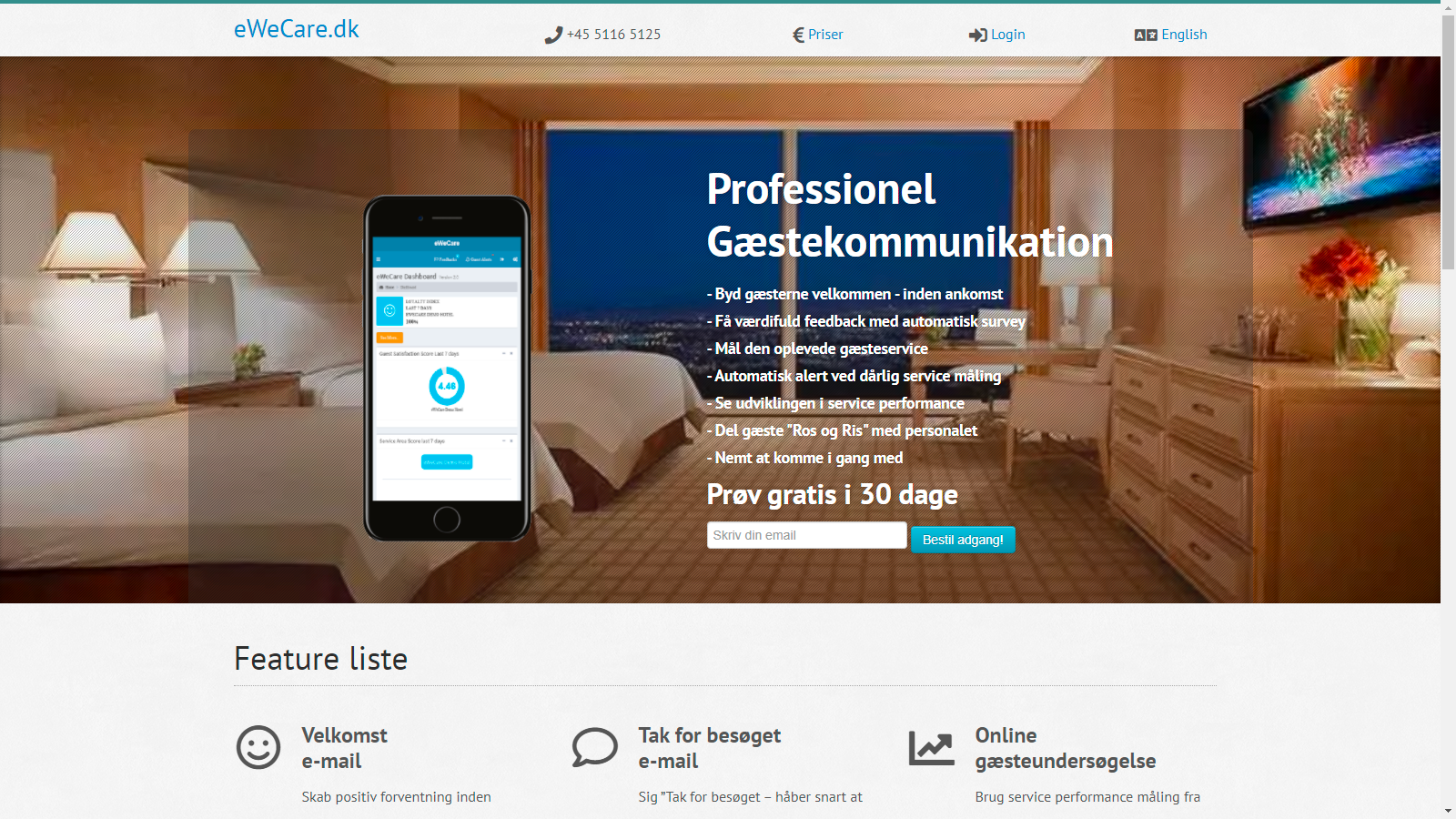Call the +45 5116 5125 number link

point(613,35)
